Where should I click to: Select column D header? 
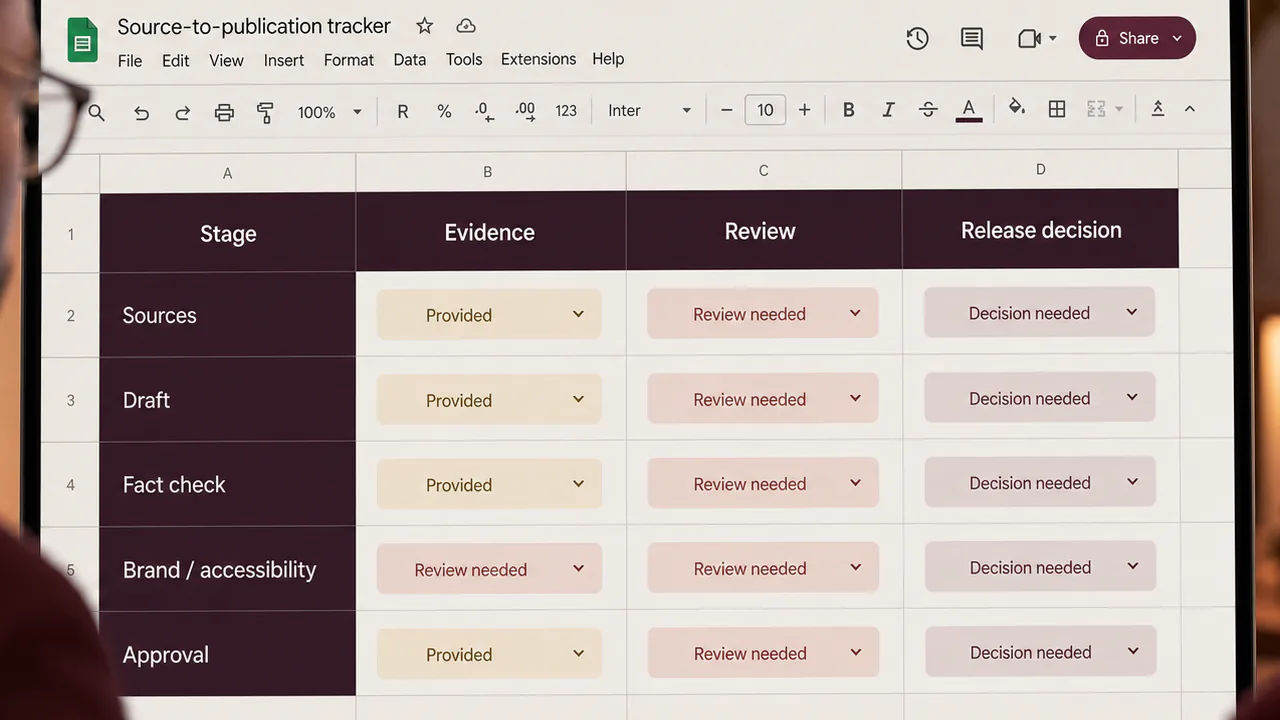pos(1040,170)
